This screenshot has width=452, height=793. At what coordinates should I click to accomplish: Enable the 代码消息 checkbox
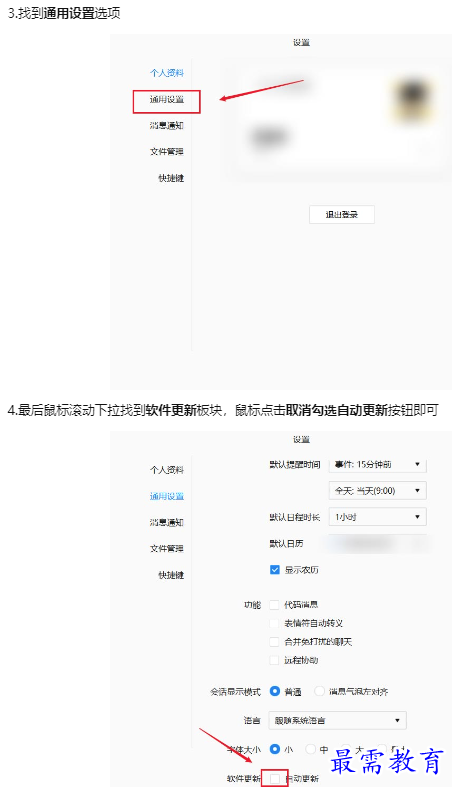[x=275, y=605]
